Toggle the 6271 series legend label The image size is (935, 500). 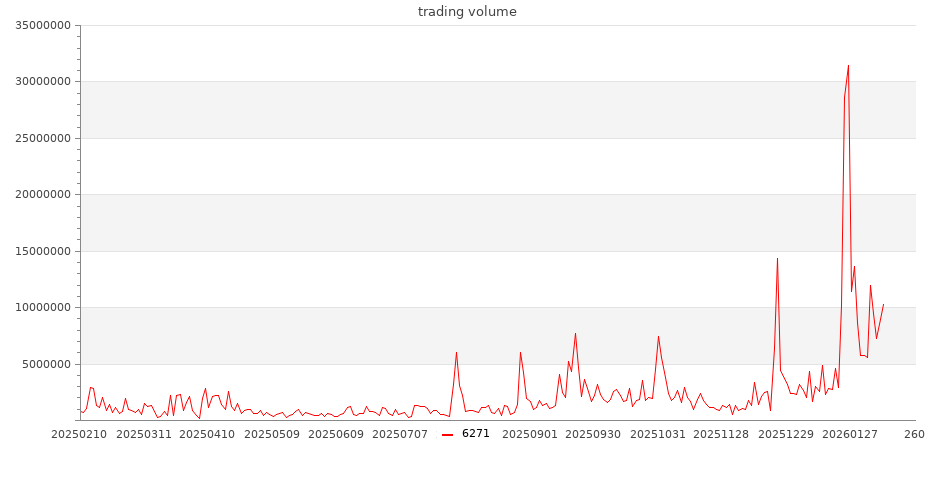coord(476,434)
